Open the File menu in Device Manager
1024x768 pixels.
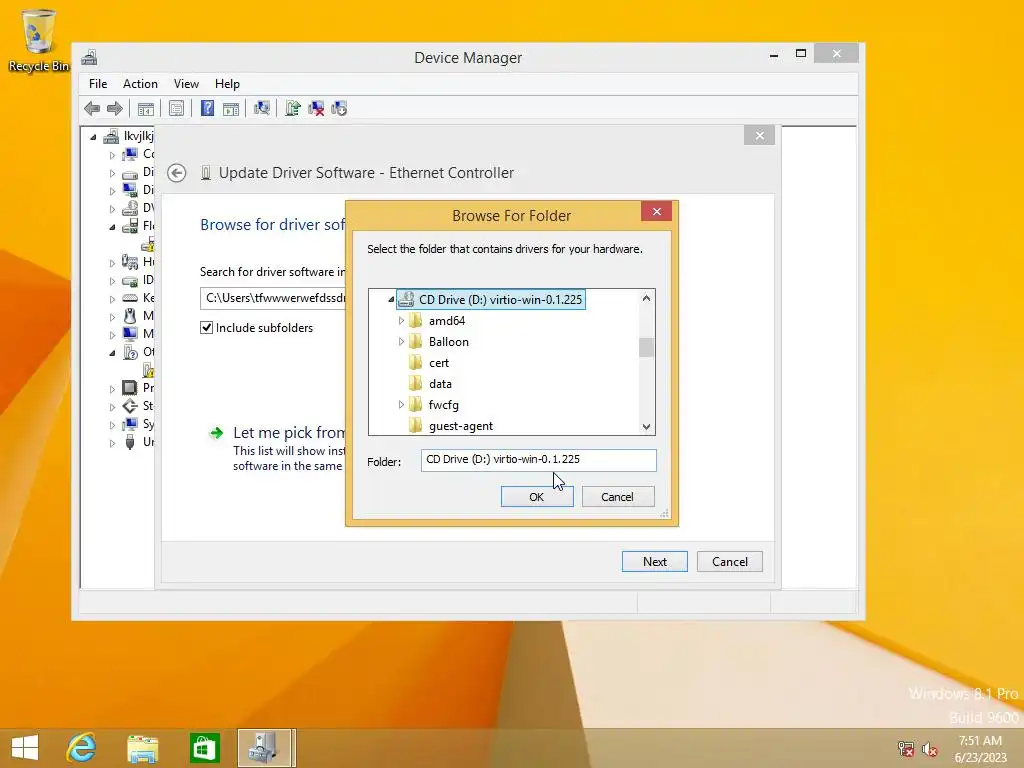(x=98, y=84)
